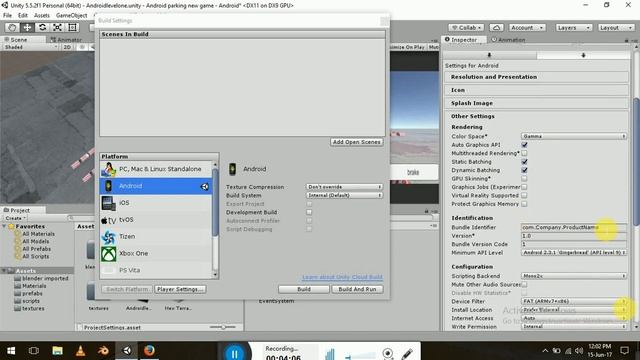Switch to the Inspector tab

point(464,40)
